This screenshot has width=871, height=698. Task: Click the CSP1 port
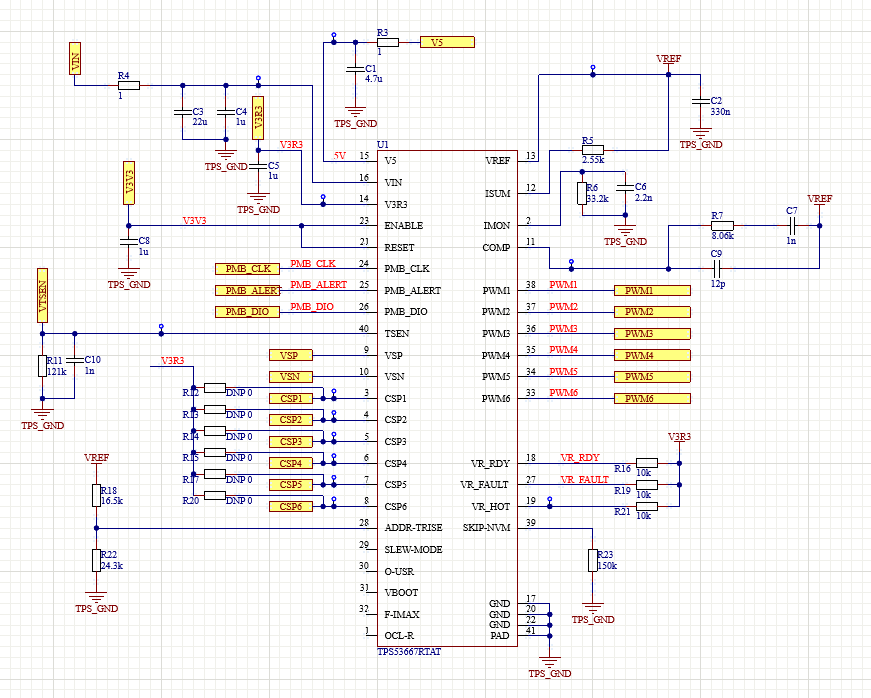click(291, 399)
